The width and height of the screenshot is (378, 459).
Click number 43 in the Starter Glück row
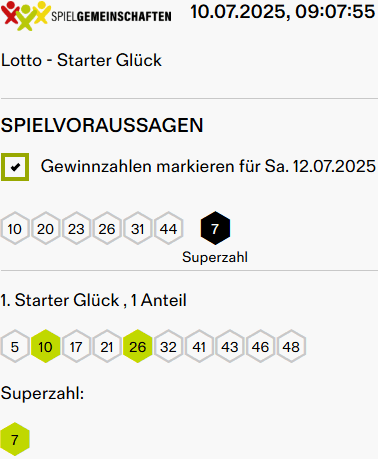[230, 346]
